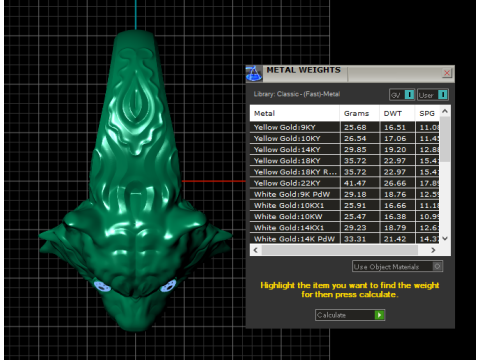This screenshot has width=480, height=360.
Task: Select the White Gold:9K PdW row
Action: coord(345,194)
